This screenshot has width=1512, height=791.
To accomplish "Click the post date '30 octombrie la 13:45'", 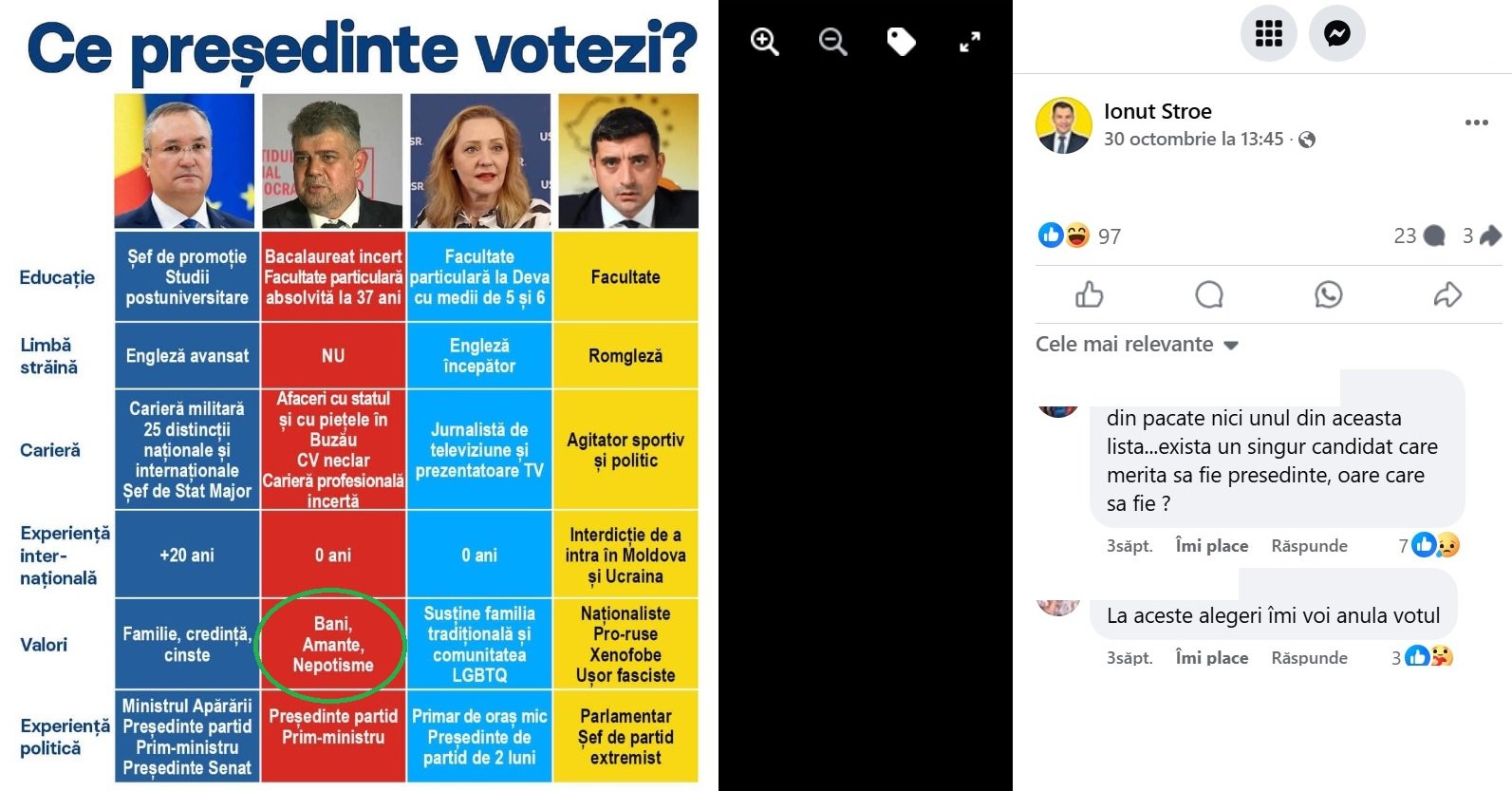I will click(x=1193, y=139).
